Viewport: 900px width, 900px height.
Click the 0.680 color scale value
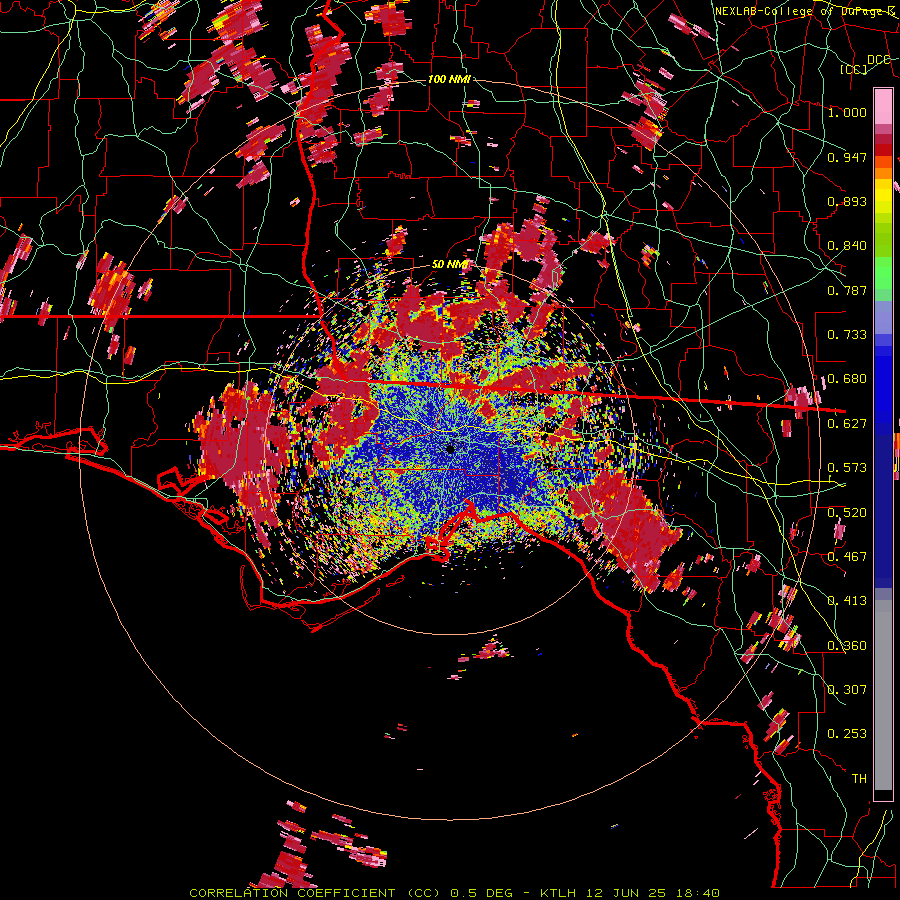point(847,379)
